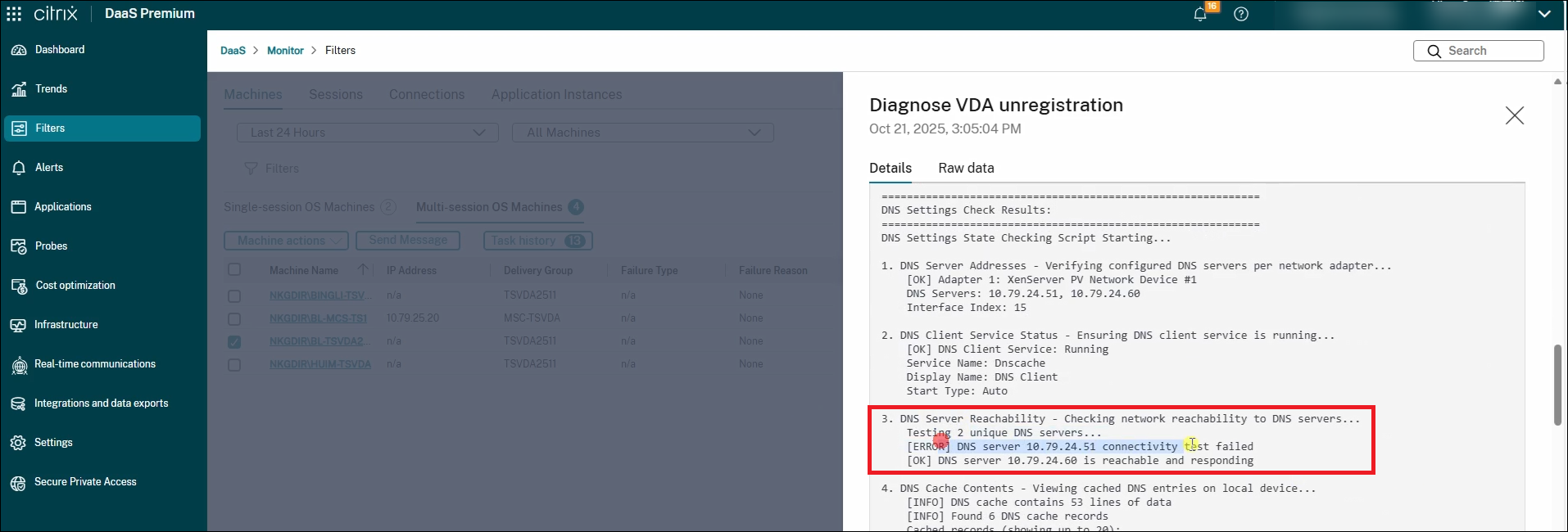Open Probes in the sidebar
The width and height of the screenshot is (1568, 532).
point(102,246)
